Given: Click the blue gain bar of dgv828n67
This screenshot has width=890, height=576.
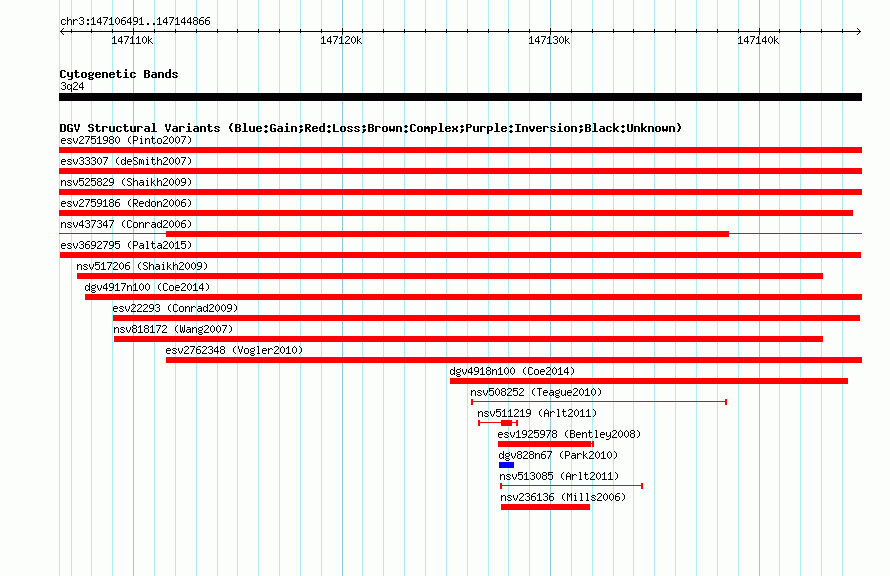Looking at the screenshot, I should click(x=506, y=465).
